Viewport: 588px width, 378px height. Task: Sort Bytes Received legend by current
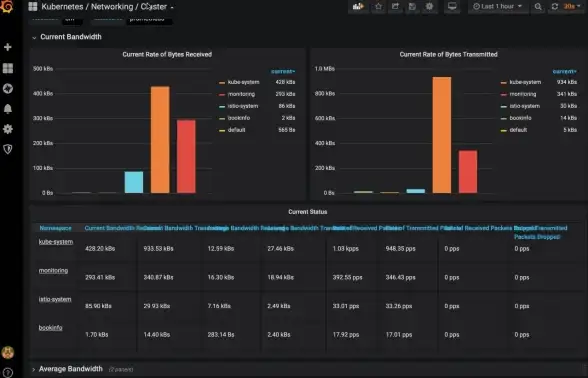283,72
